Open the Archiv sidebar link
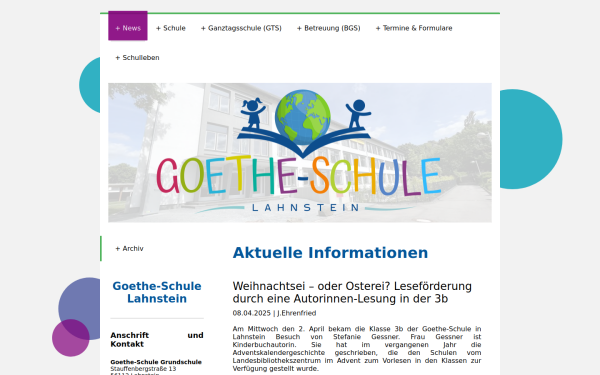The height and width of the screenshot is (375, 600). [129, 249]
